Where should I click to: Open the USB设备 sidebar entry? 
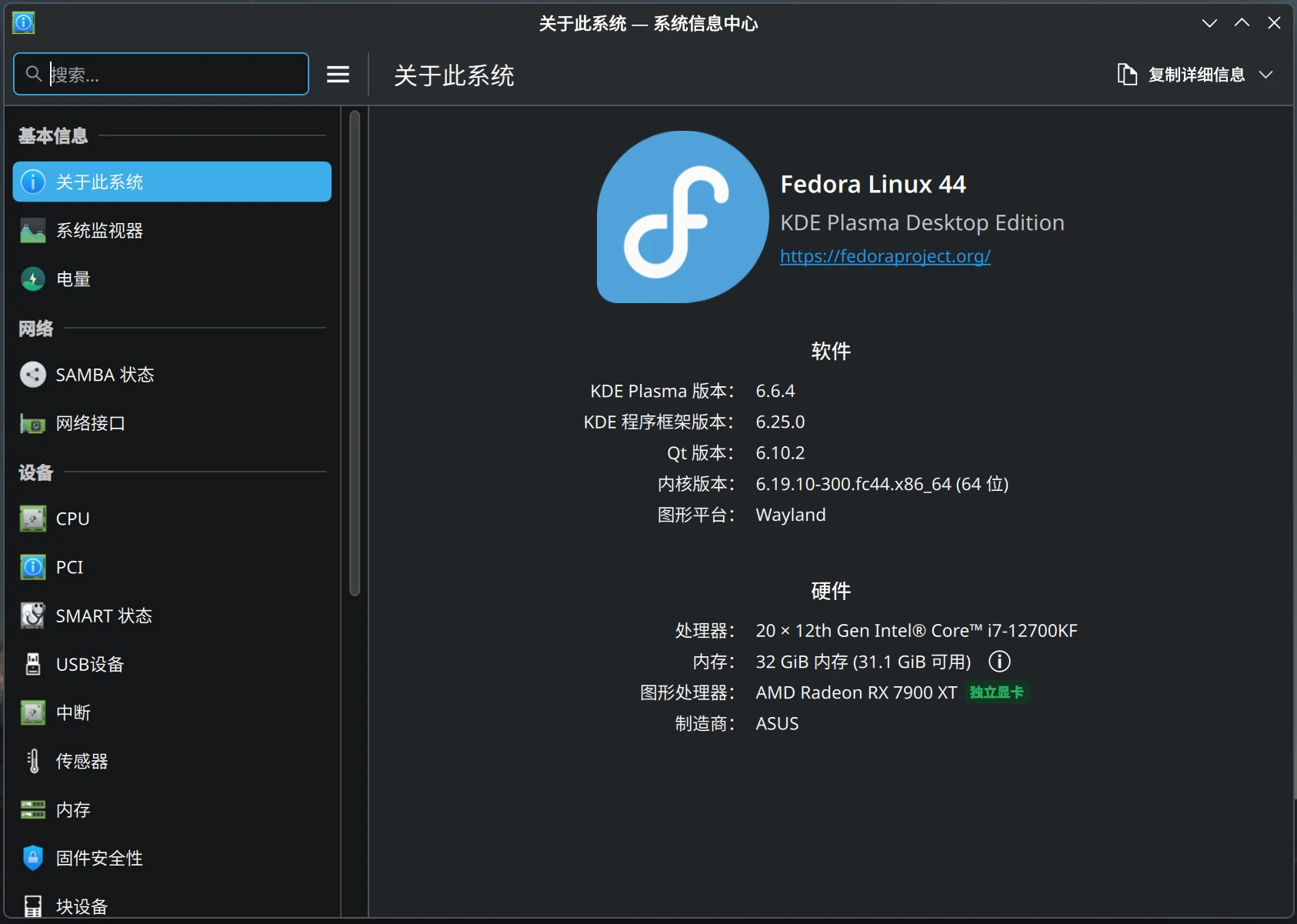pyautogui.click(x=172, y=664)
